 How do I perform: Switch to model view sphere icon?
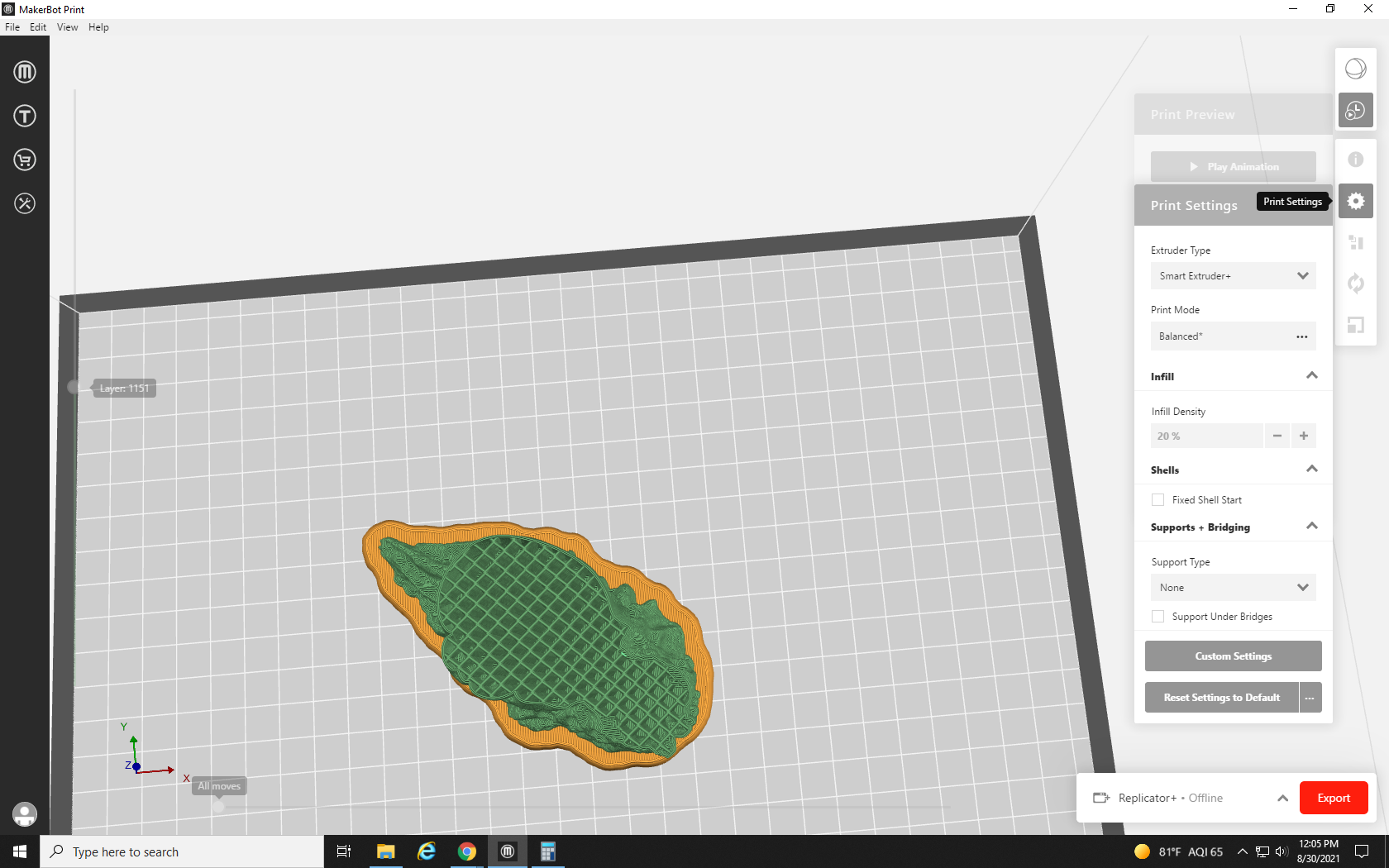tap(1356, 69)
